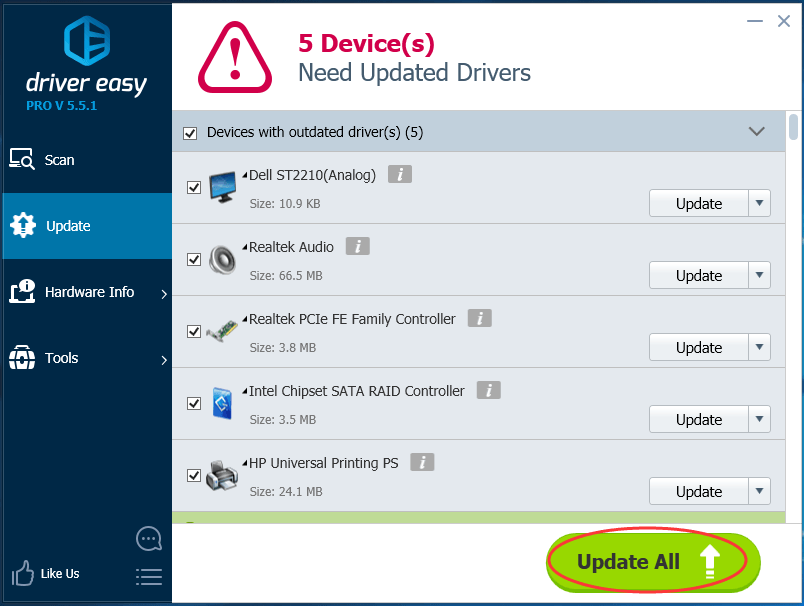
Task: Uncheck the HP Universal Printing PS checkbox
Action: point(194,475)
